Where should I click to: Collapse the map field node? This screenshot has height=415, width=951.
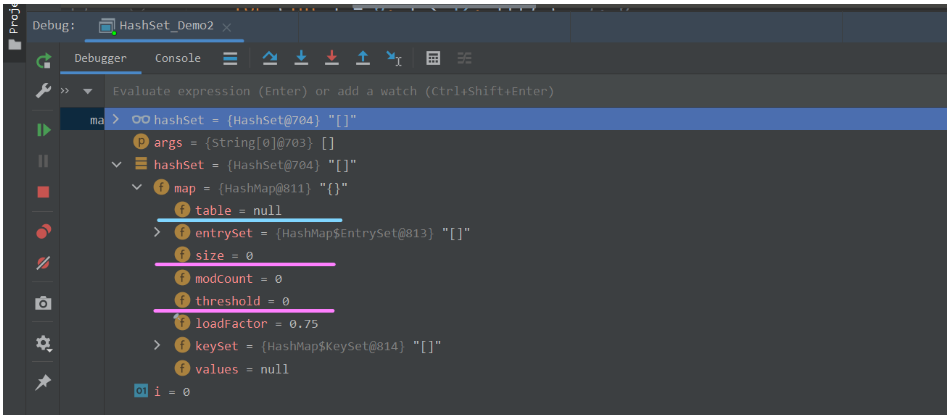(x=137, y=187)
